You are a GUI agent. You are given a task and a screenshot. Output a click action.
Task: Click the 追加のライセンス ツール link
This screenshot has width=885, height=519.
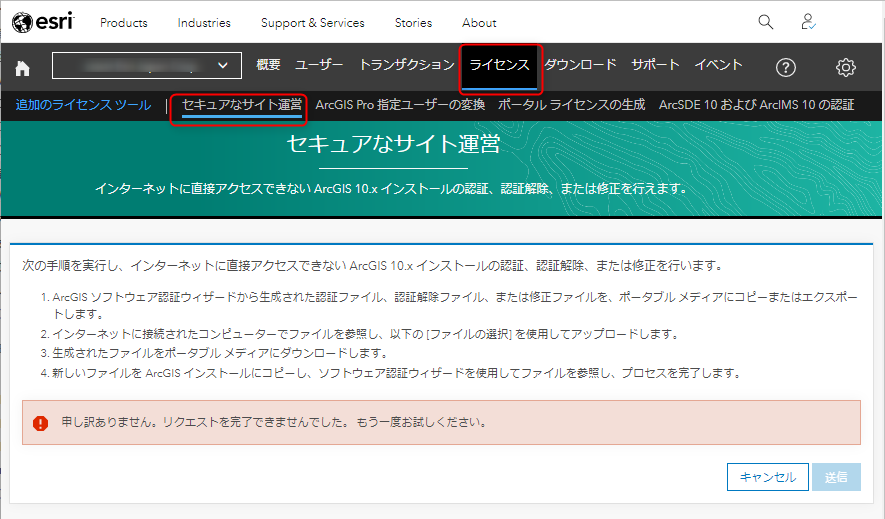click(84, 105)
